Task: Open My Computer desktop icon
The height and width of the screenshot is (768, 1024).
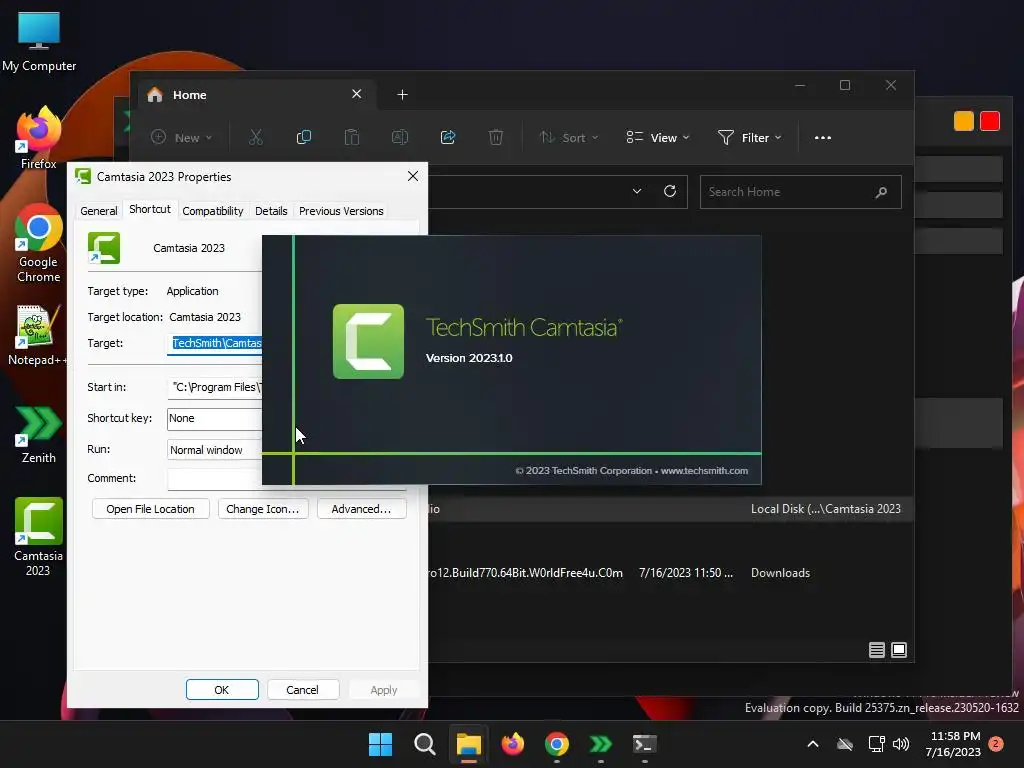Action: click(x=39, y=41)
